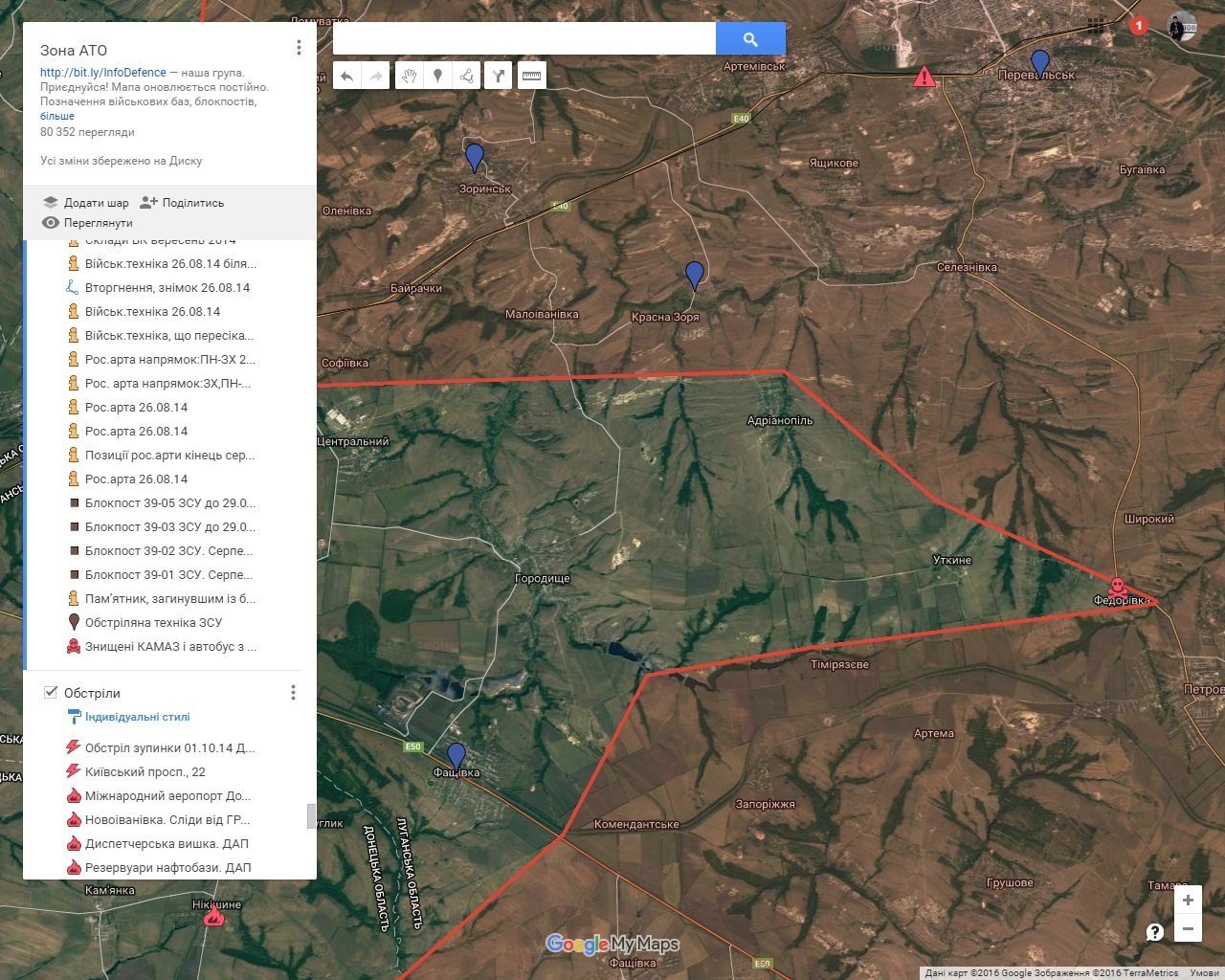Click Переглянути preview eye icon
This screenshot has width=1225, height=980.
click(51, 223)
